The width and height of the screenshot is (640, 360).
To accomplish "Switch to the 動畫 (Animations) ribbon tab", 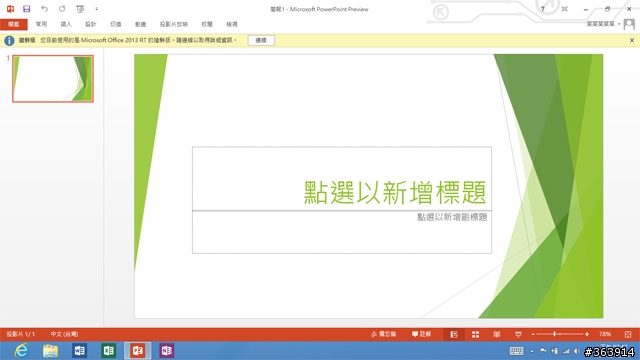I will tap(140, 24).
